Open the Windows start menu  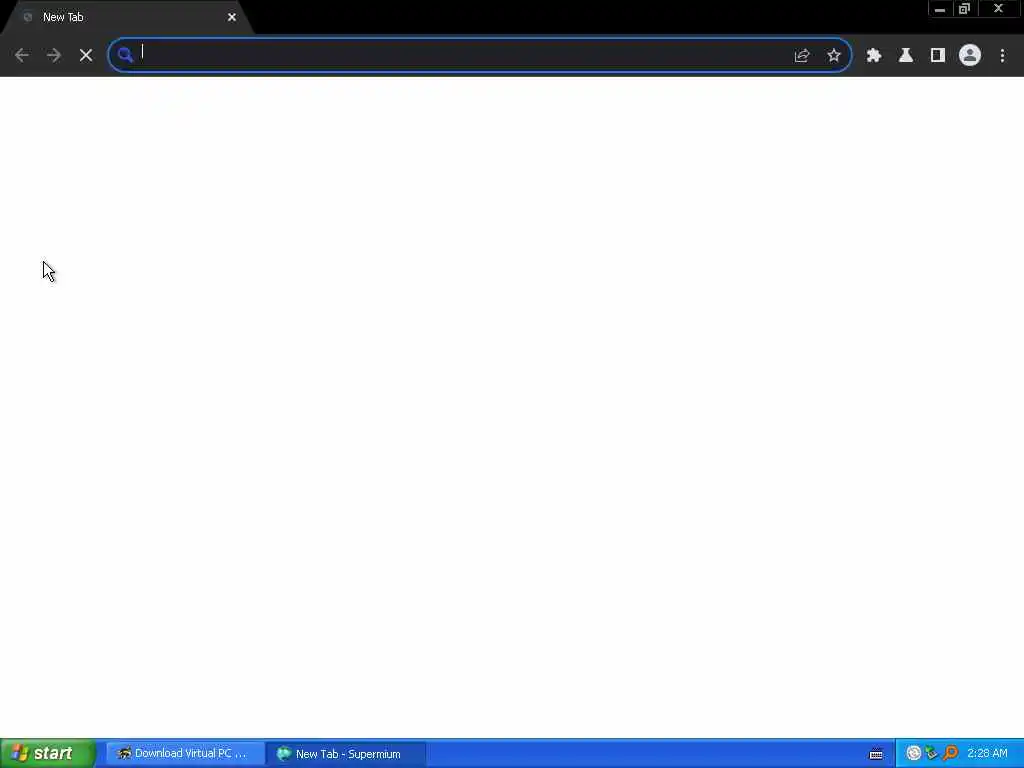point(48,753)
